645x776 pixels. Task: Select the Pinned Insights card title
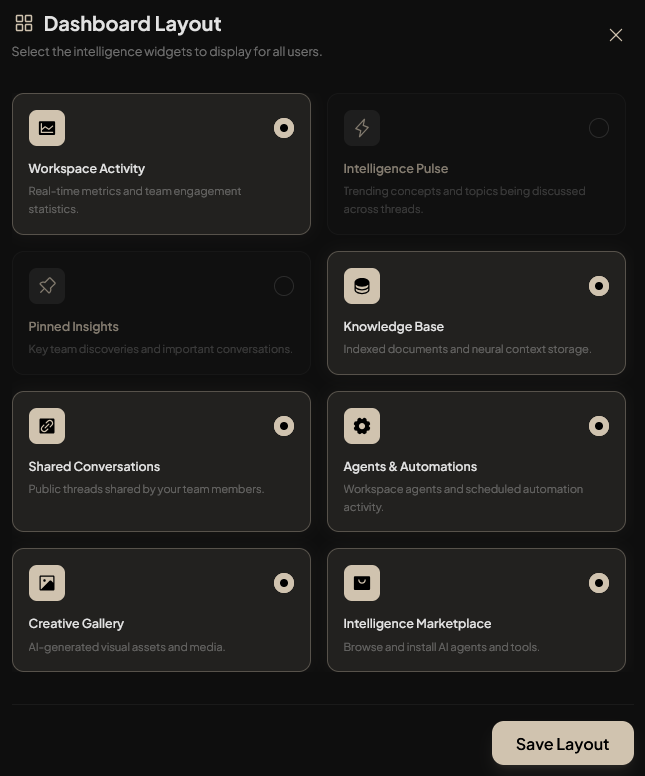click(x=73, y=327)
